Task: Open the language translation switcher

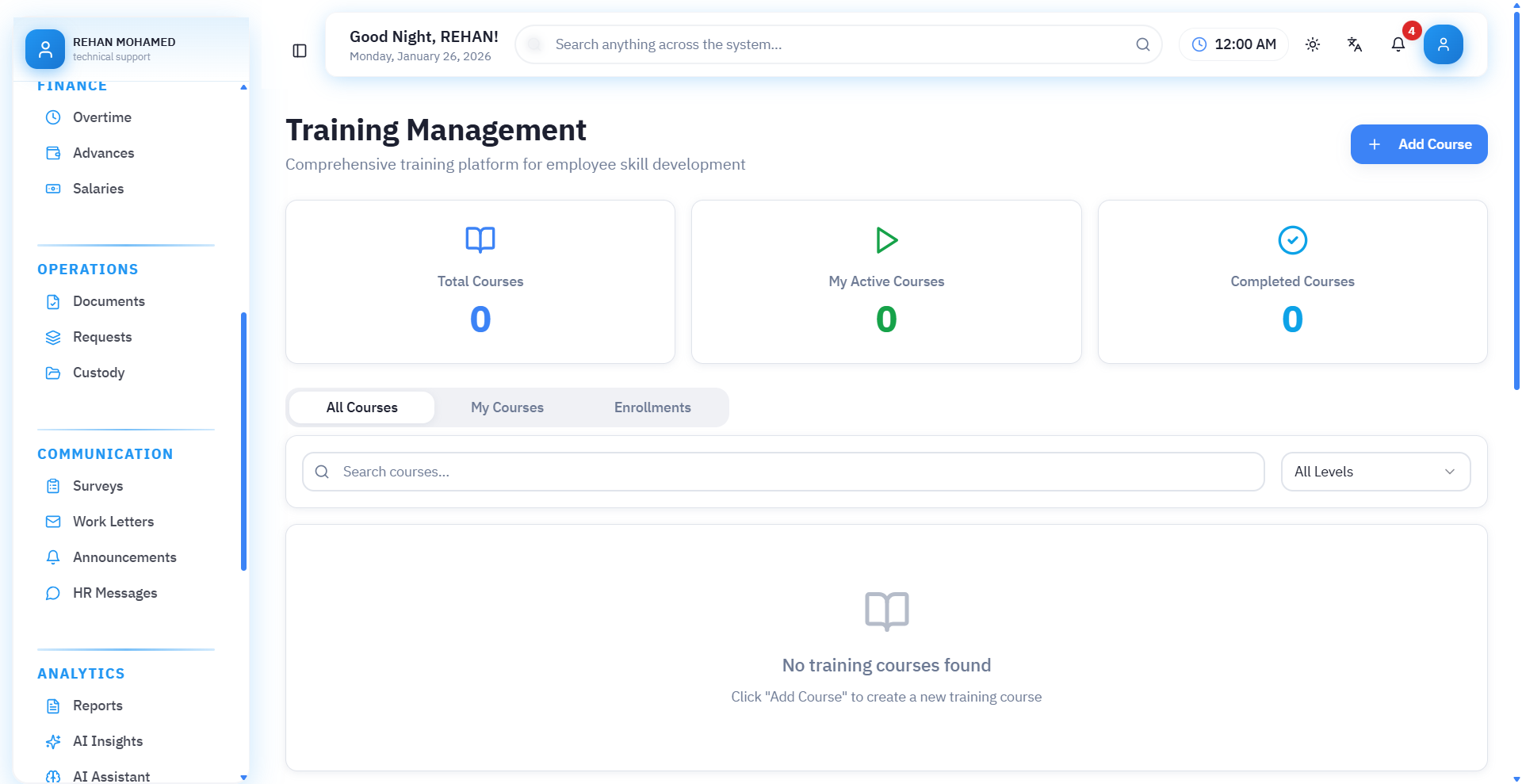Action: click(x=1355, y=44)
